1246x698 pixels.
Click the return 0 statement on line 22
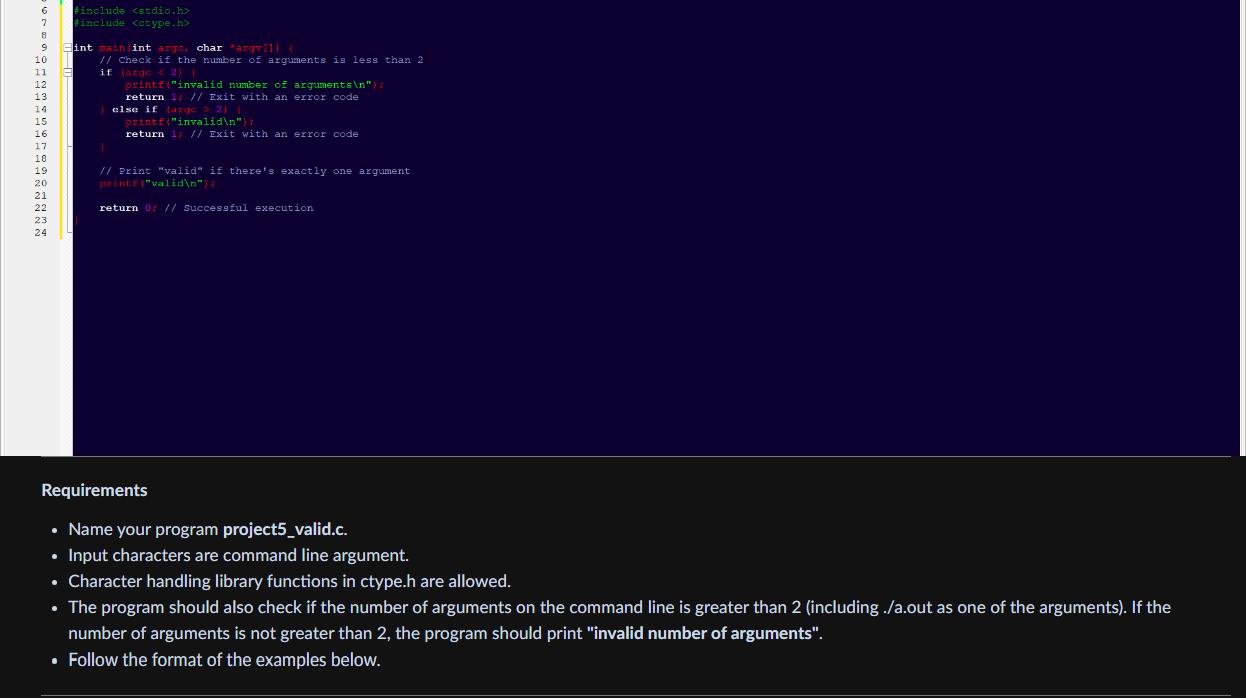point(125,207)
